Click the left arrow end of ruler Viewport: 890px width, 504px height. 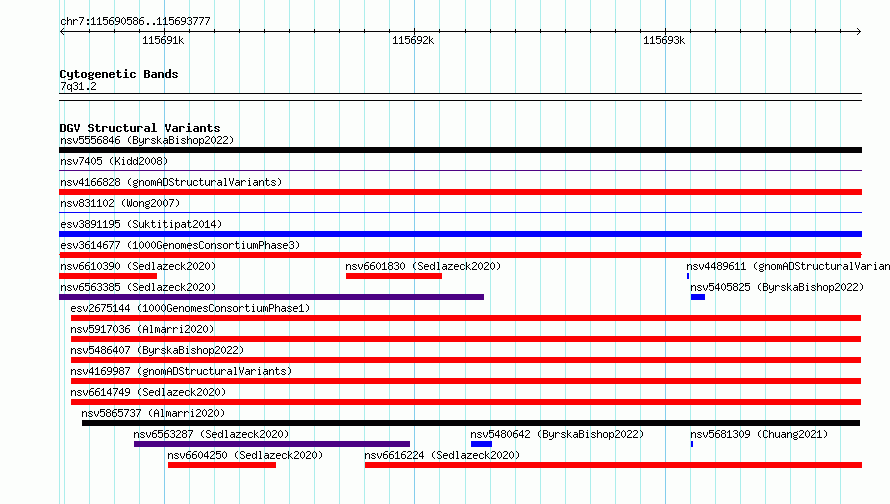[x=62, y=31]
